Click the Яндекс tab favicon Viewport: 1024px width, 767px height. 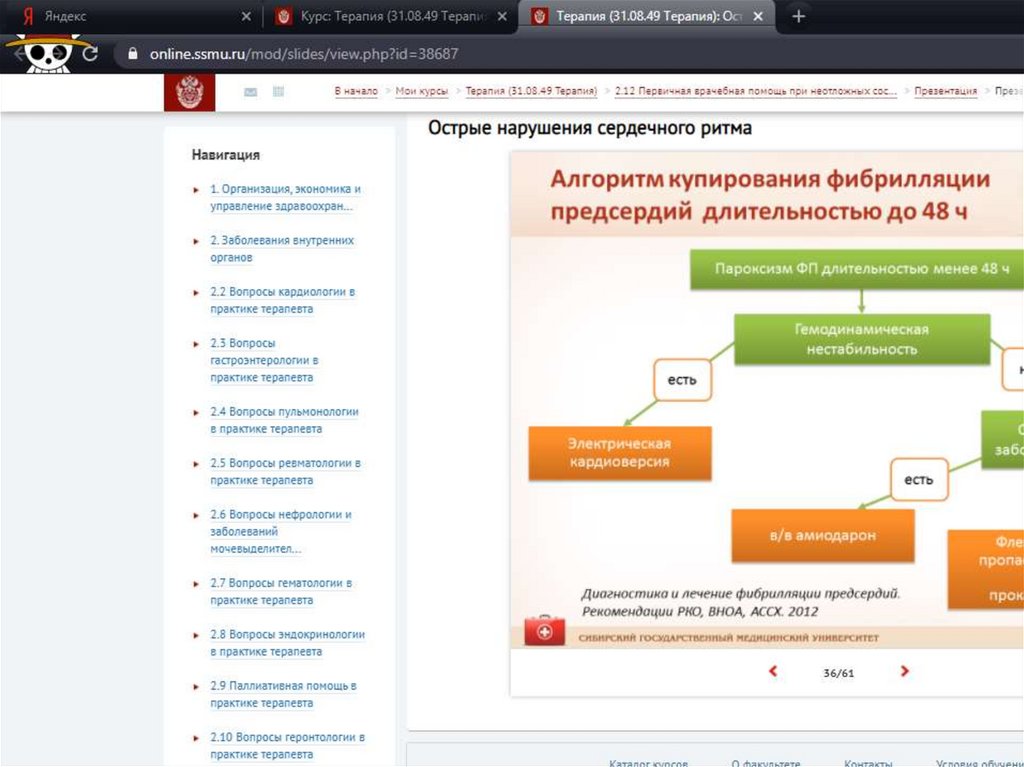[x=28, y=16]
